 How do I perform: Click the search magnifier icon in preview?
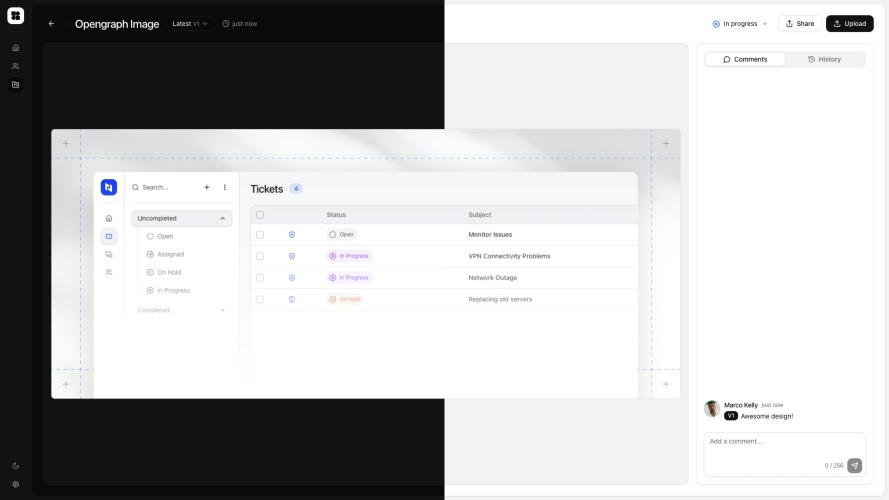point(136,187)
